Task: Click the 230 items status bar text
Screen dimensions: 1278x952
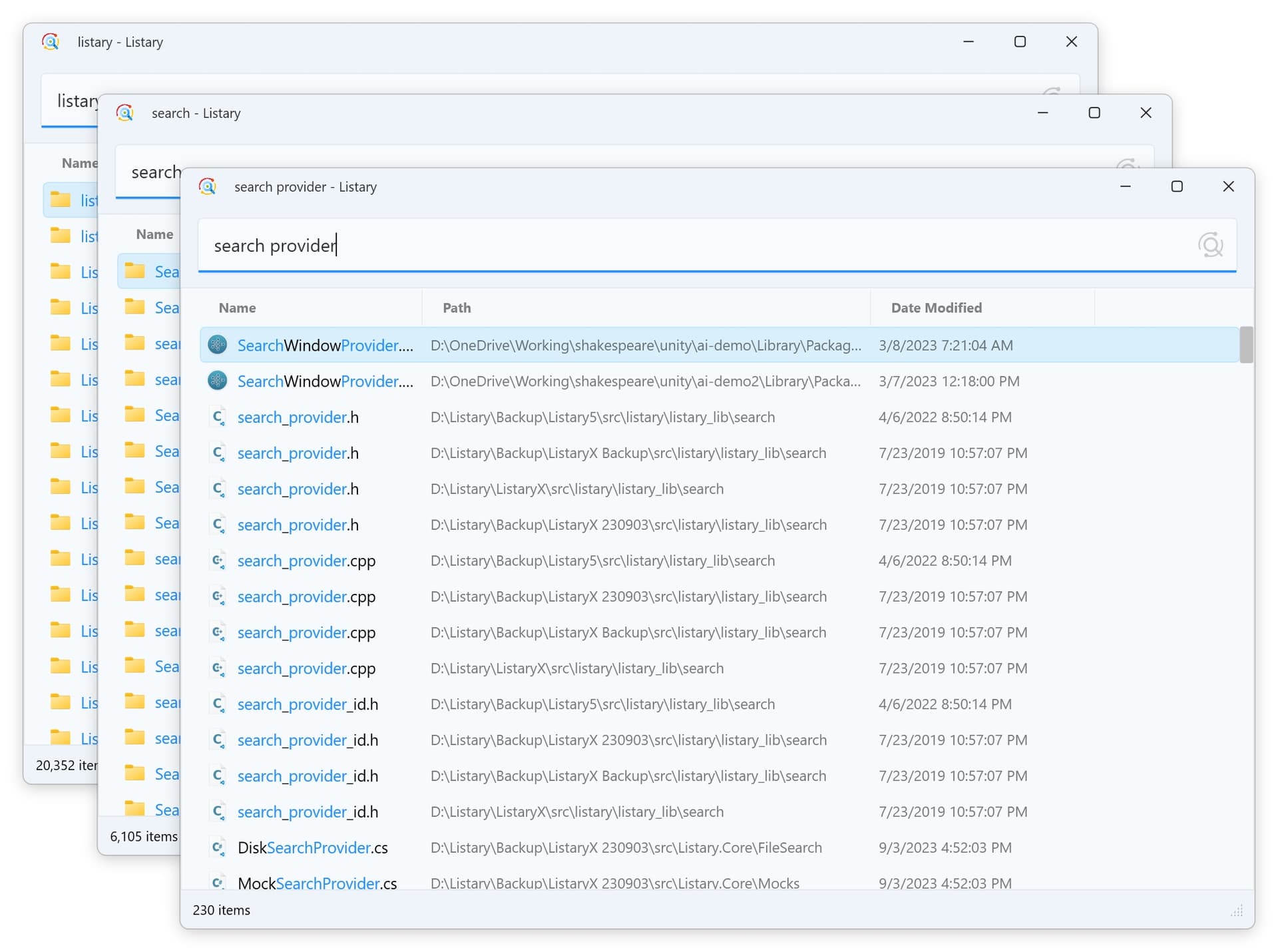Action: [221, 910]
